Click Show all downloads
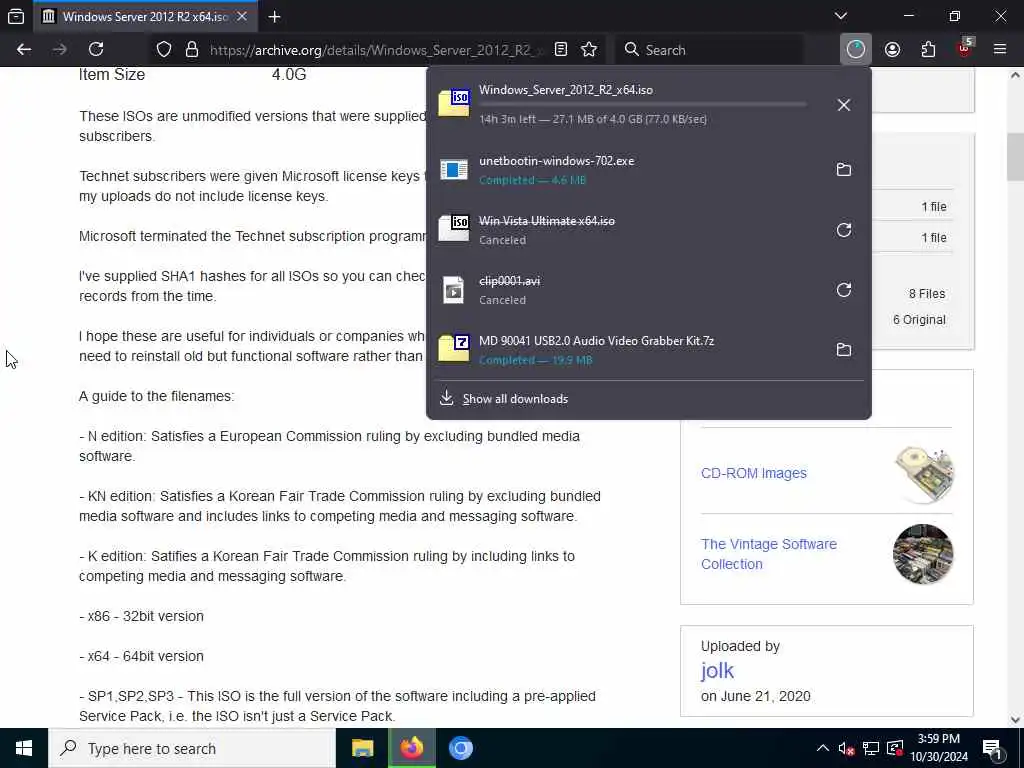This screenshot has width=1024, height=768. (515, 399)
